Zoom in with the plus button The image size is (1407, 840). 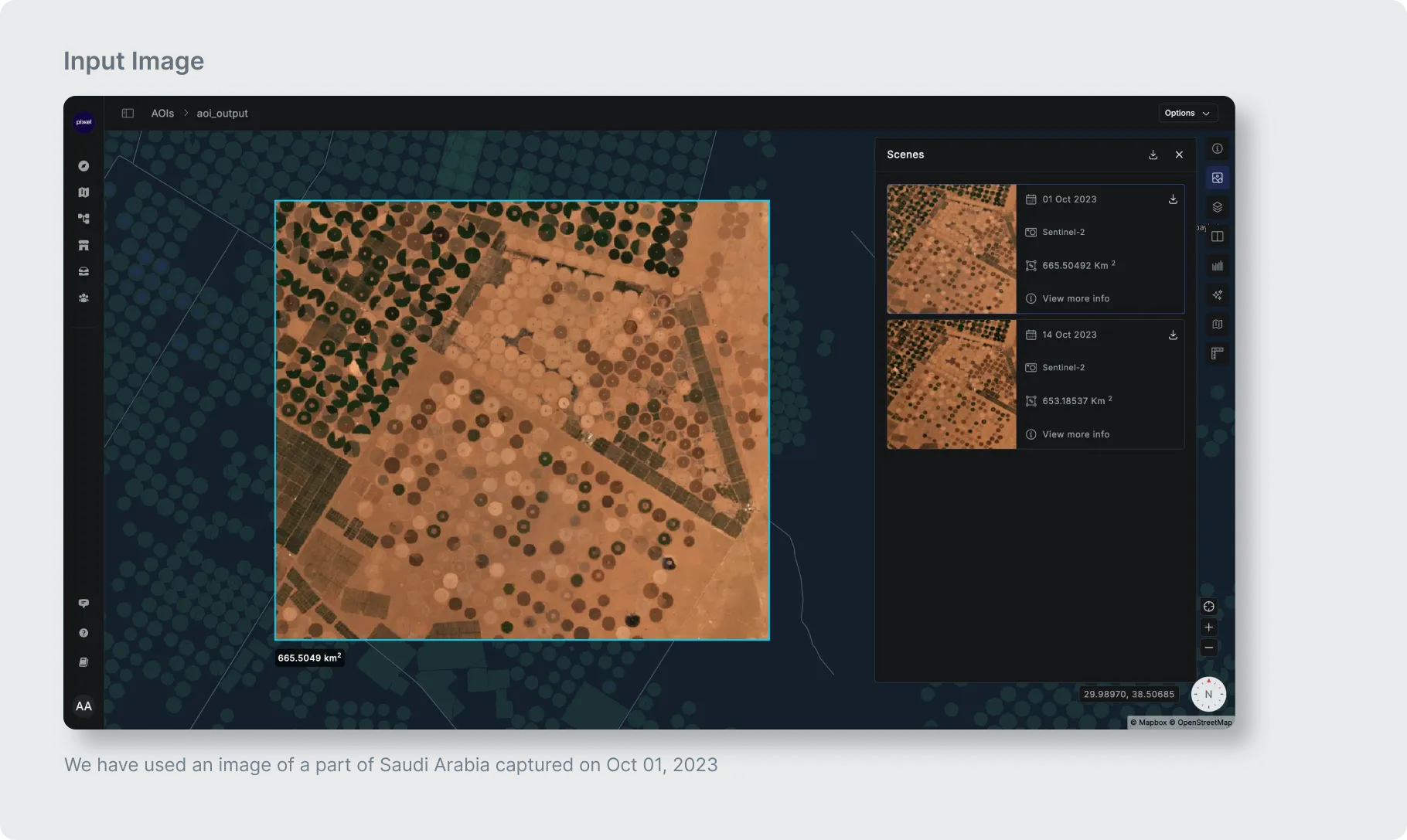coord(1209,627)
